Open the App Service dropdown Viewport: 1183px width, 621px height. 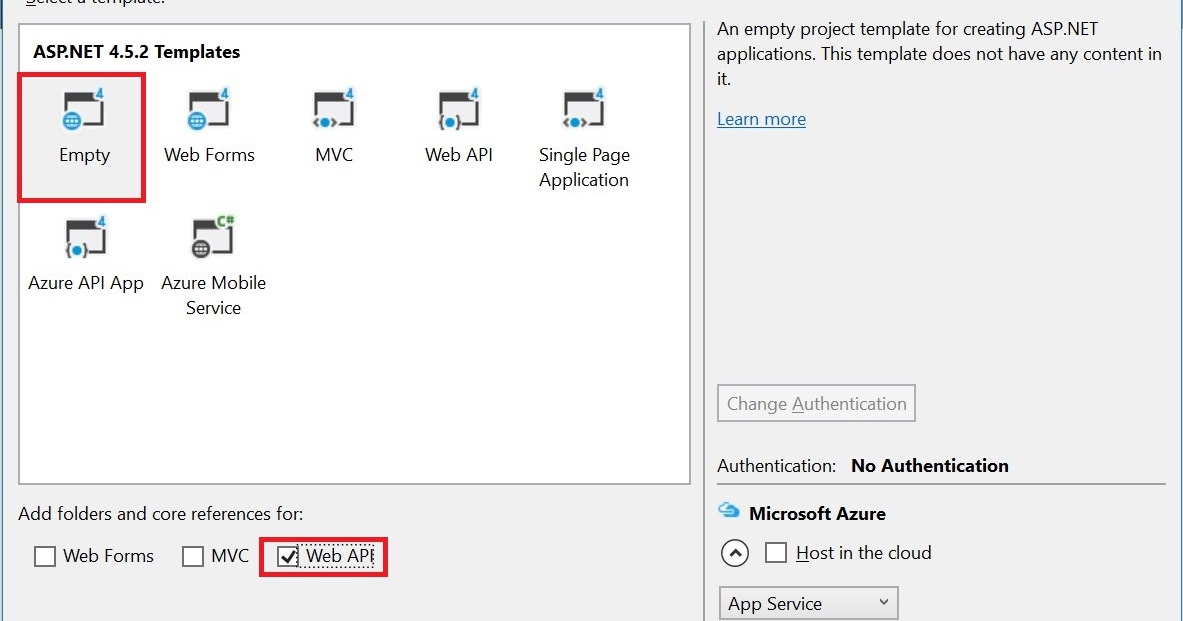click(808, 603)
